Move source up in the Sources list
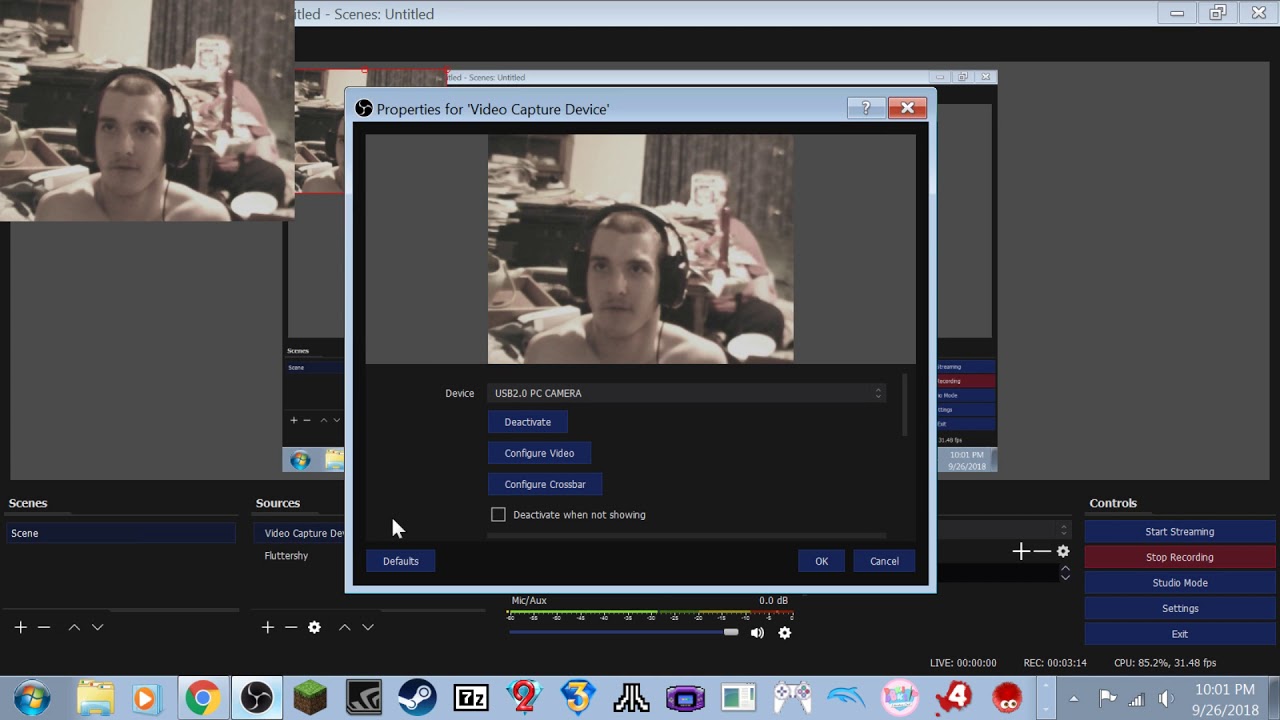 (344, 627)
